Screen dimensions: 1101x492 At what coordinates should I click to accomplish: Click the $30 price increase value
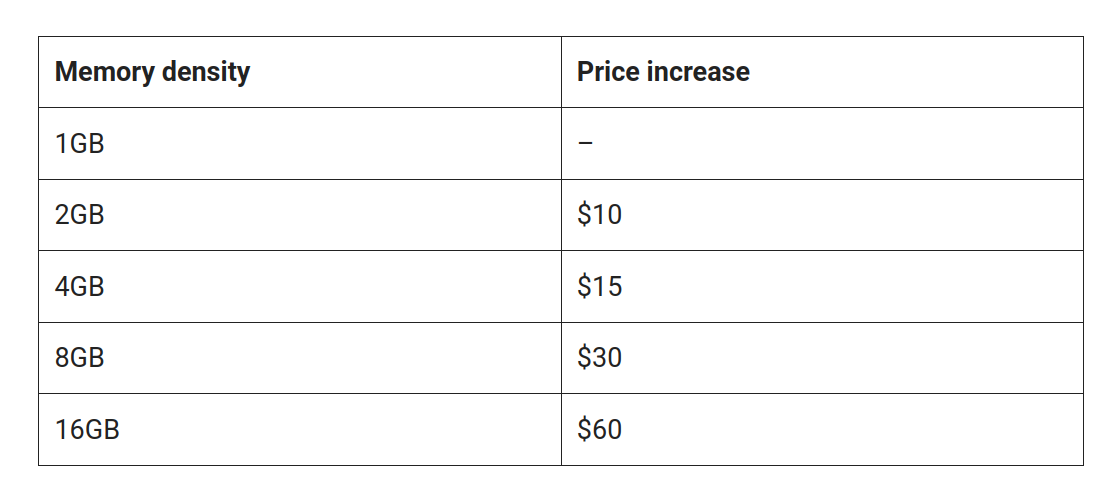tap(599, 358)
